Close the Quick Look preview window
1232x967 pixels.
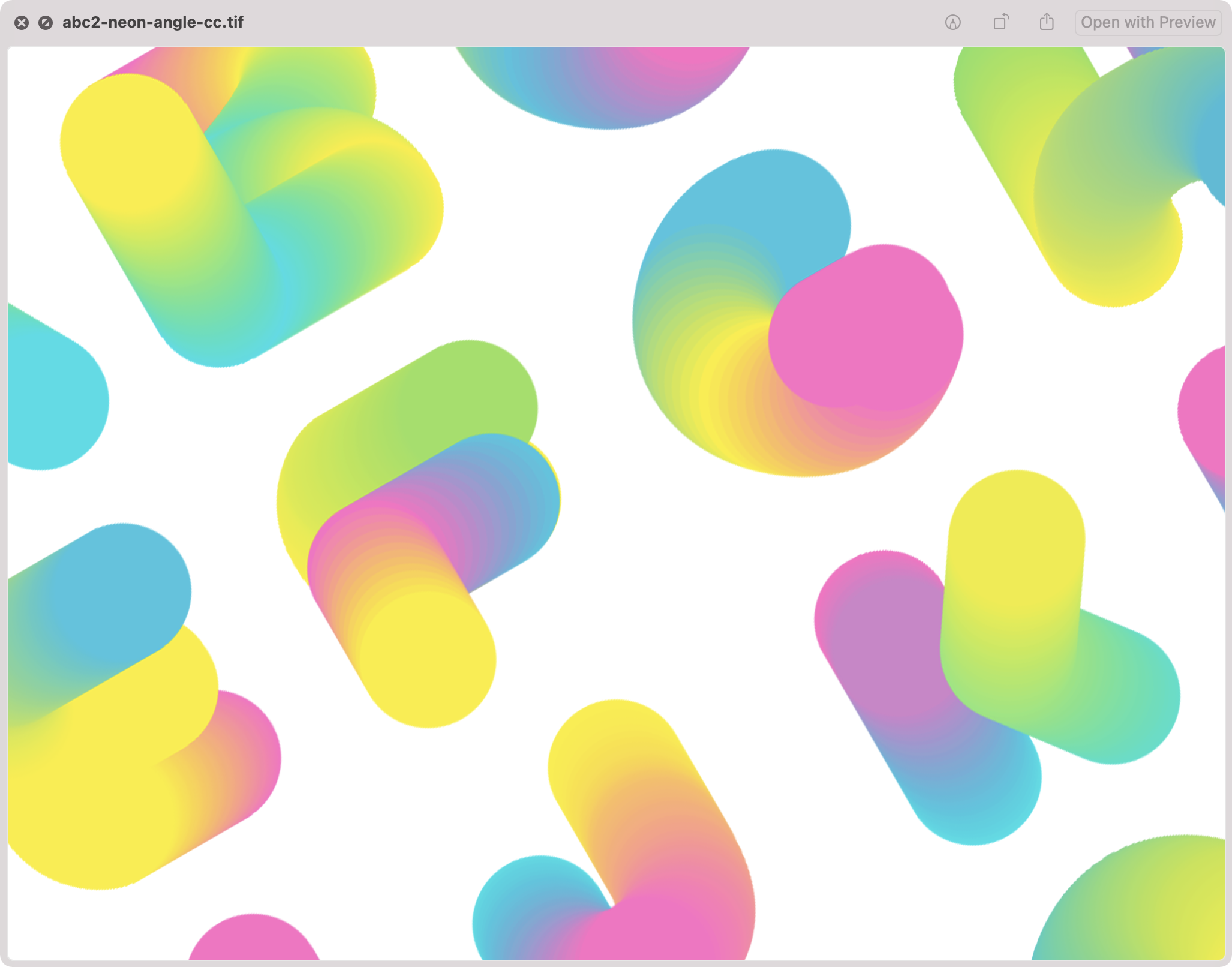(22, 23)
